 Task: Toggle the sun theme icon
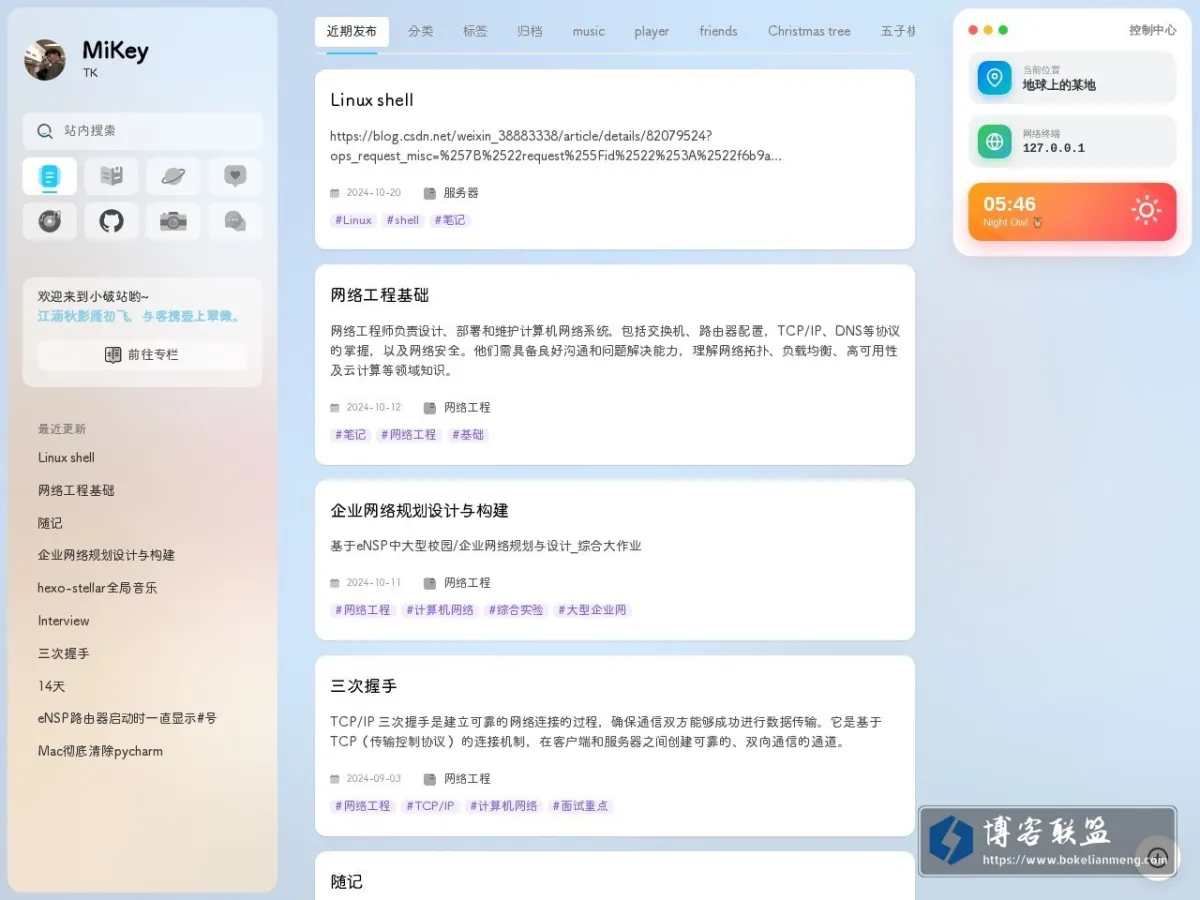click(x=1146, y=210)
